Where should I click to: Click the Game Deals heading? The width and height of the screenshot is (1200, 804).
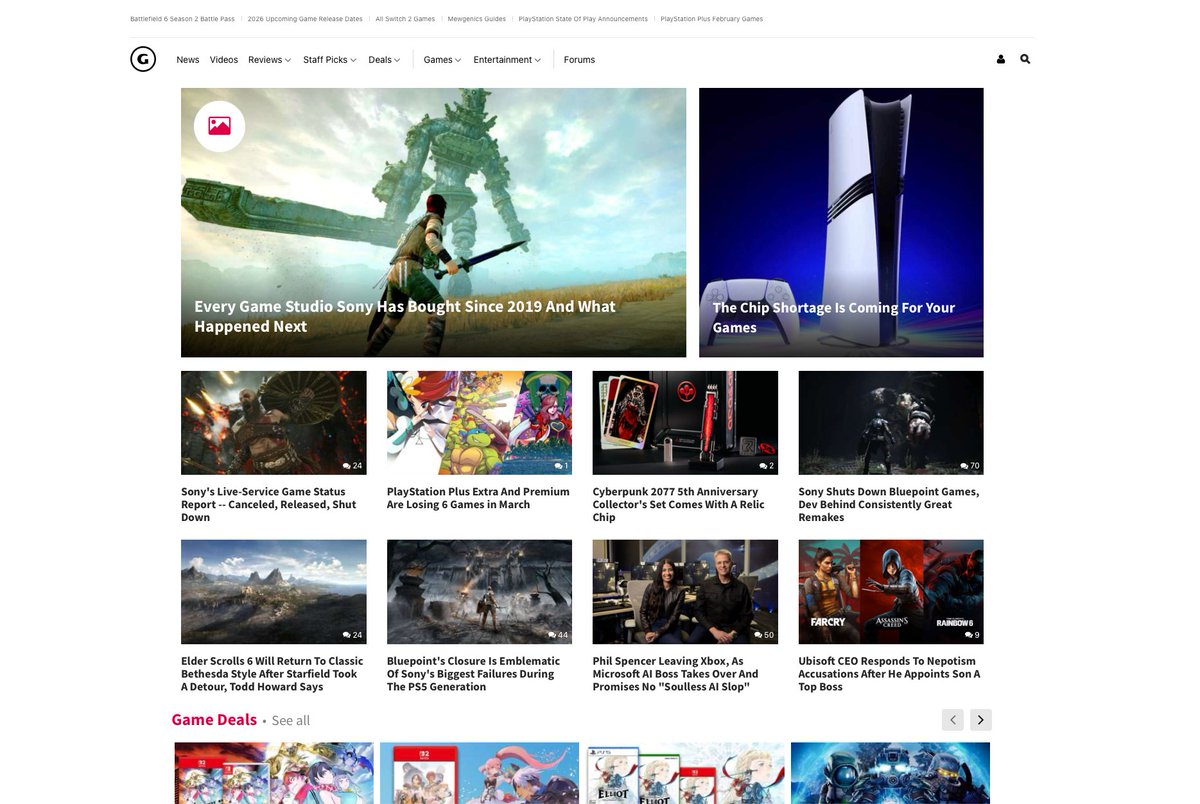point(214,720)
